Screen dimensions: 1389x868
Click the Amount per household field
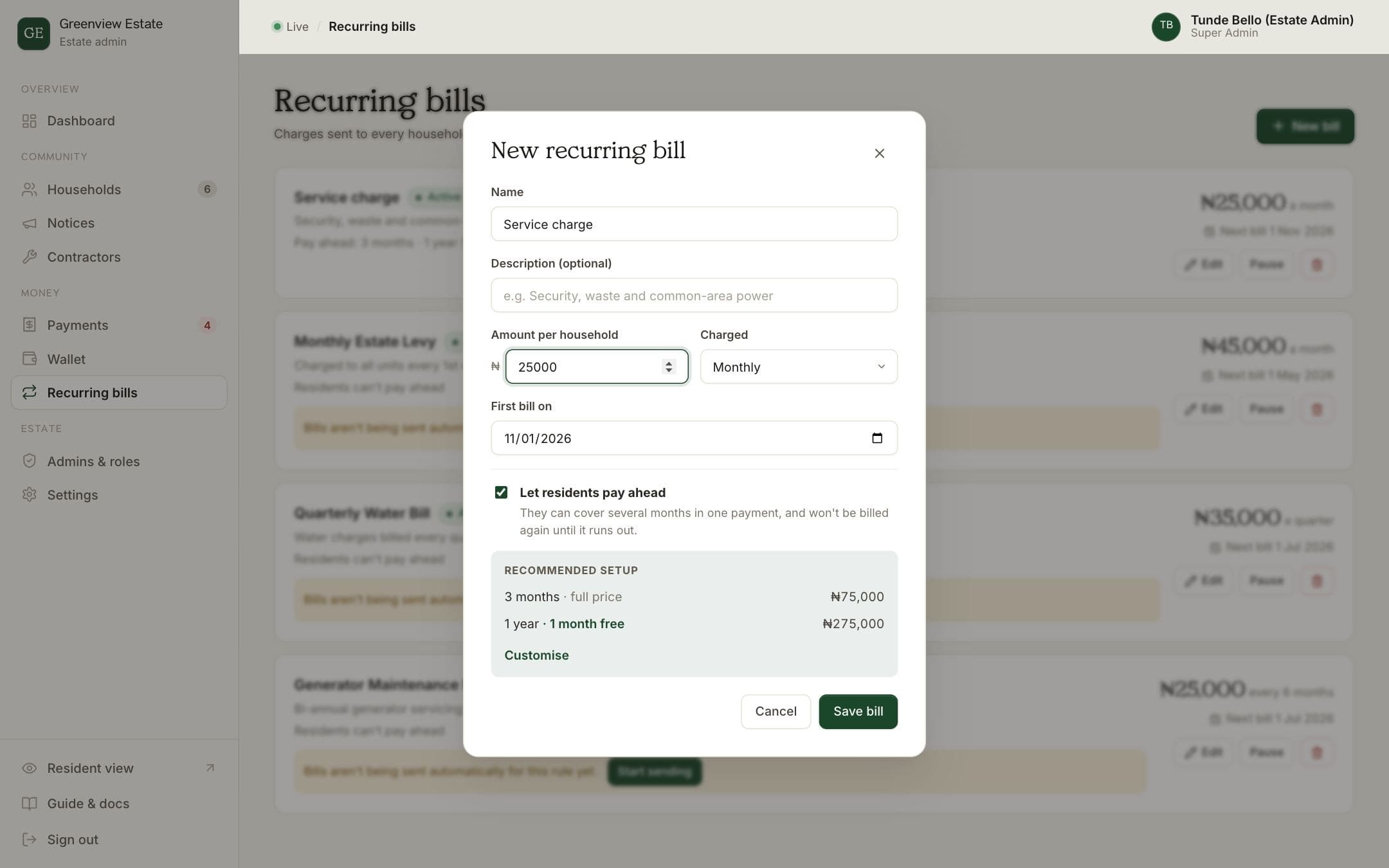click(596, 366)
